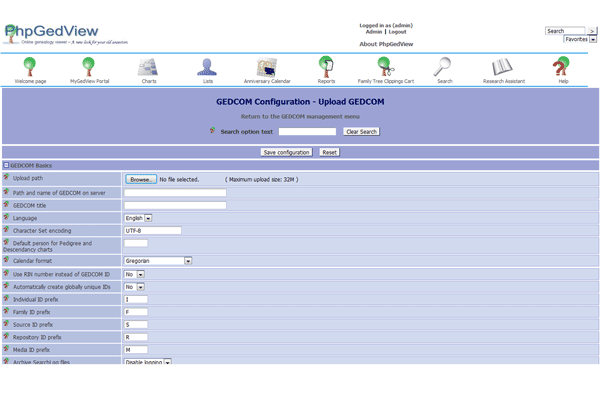Click the Logout link
Image resolution: width=600 pixels, height=400 pixels.
(397, 32)
